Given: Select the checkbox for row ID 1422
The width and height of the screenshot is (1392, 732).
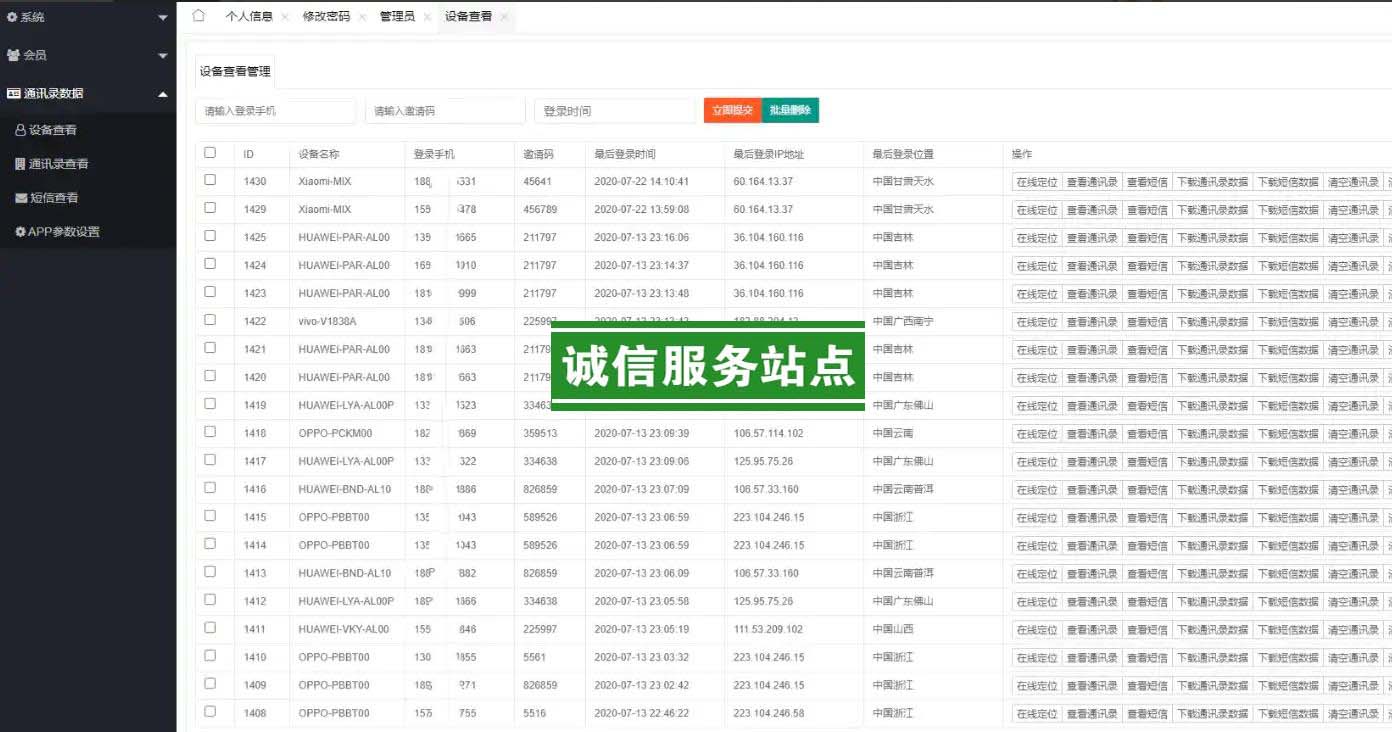Looking at the screenshot, I should 210,320.
